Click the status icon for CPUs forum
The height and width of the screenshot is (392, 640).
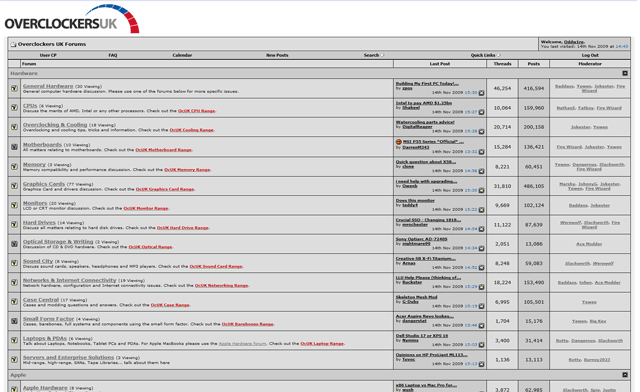pos(14,107)
